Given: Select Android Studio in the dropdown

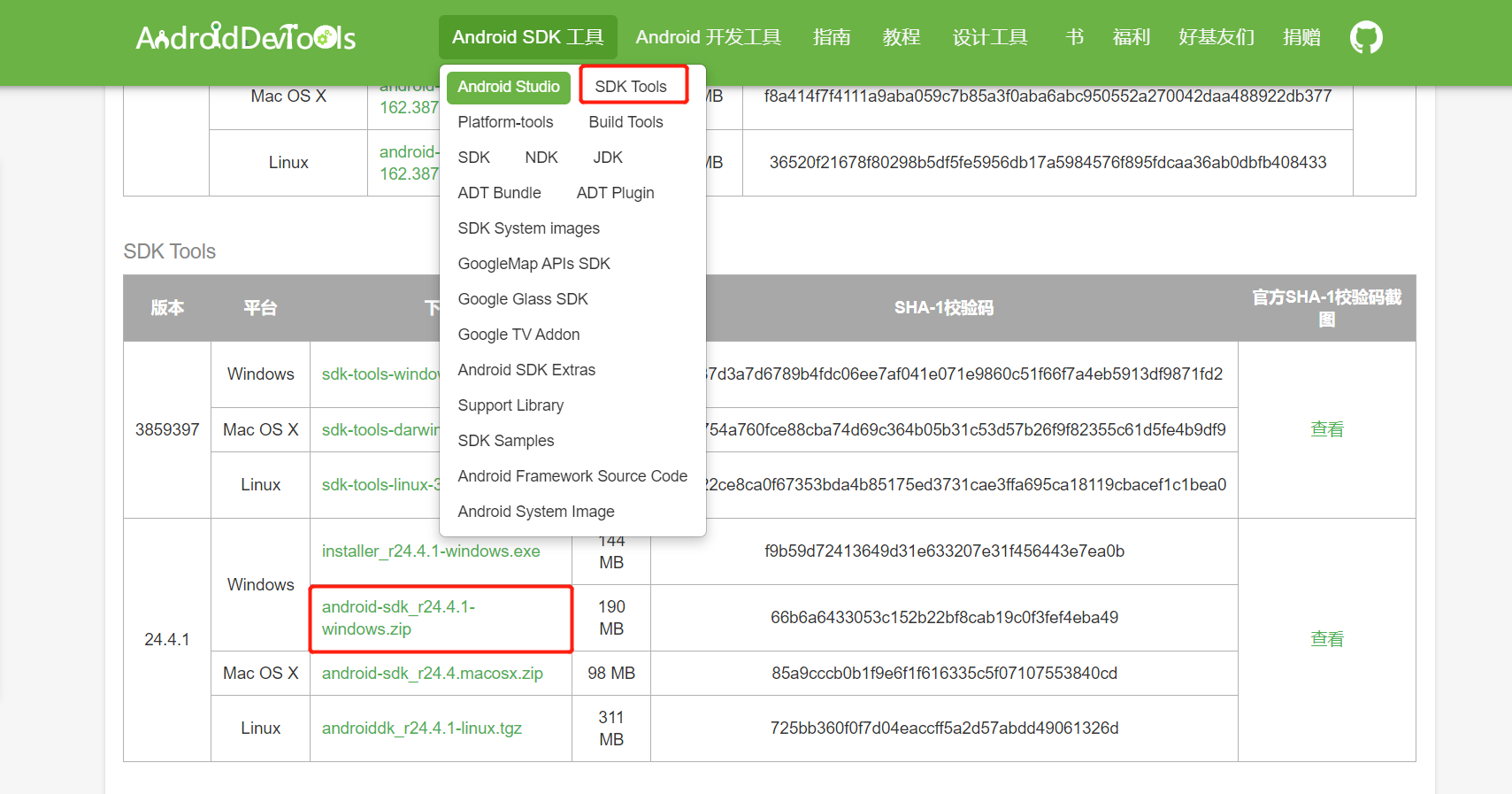Looking at the screenshot, I should [509, 87].
